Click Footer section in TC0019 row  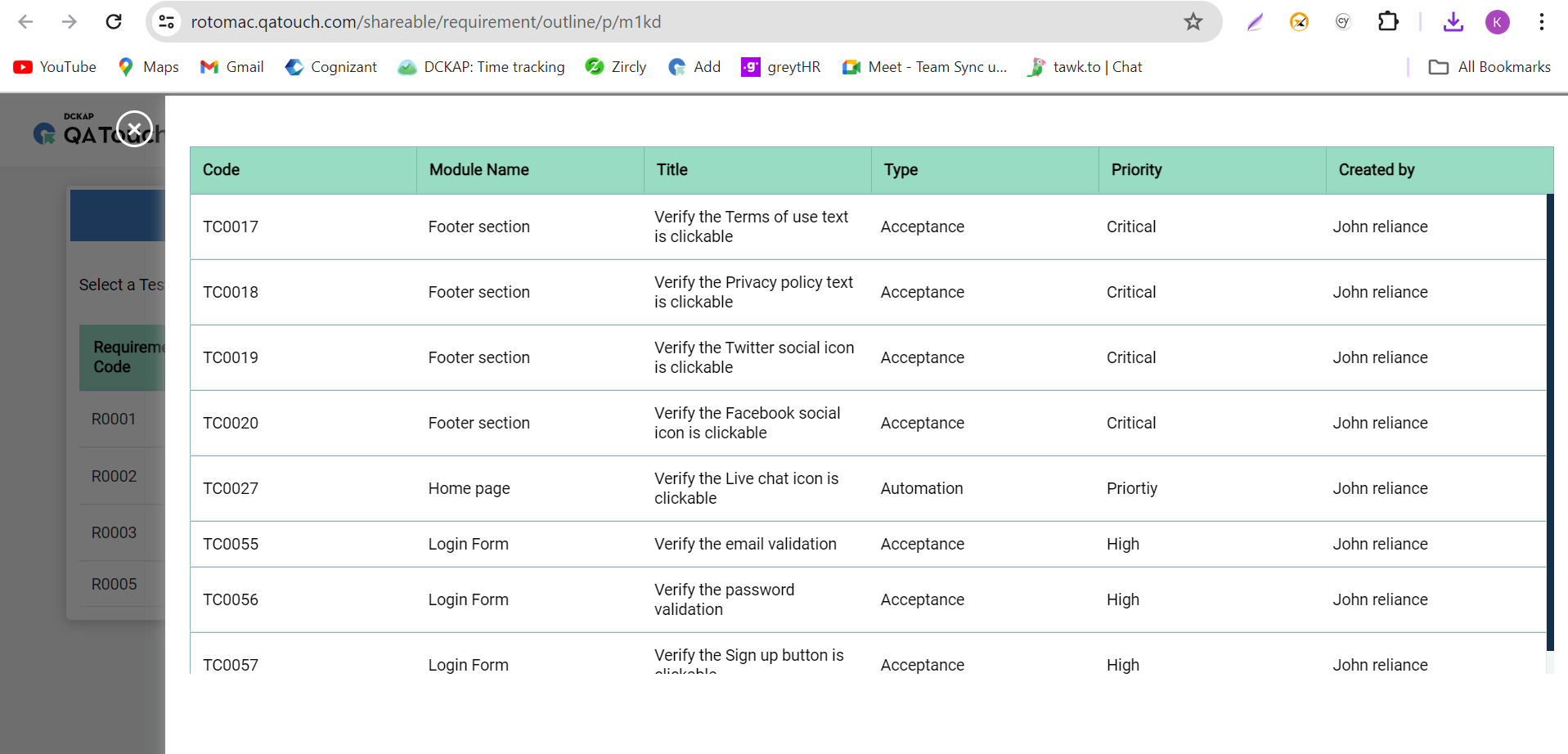[478, 358]
